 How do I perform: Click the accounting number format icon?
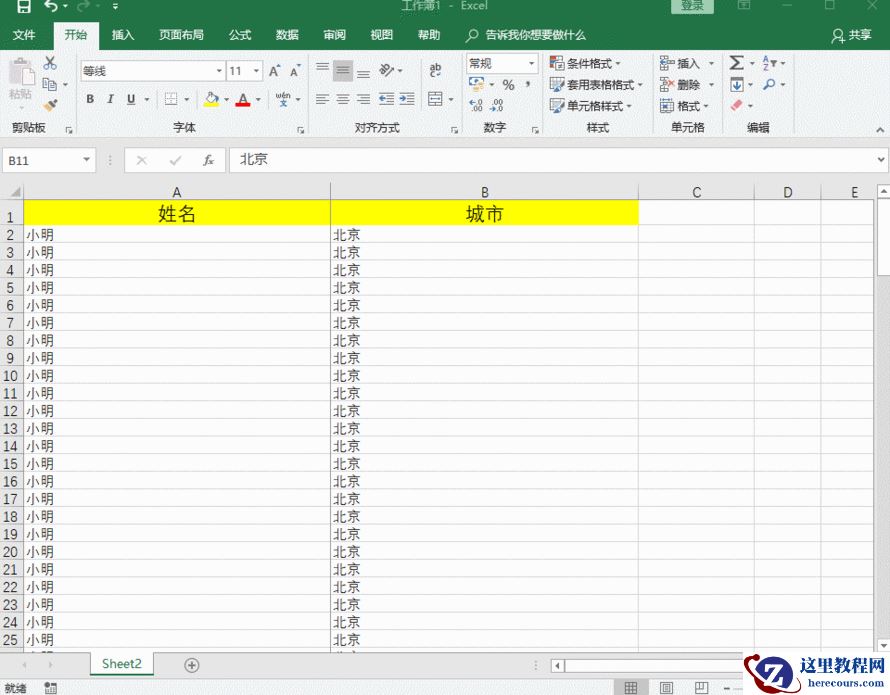click(476, 85)
